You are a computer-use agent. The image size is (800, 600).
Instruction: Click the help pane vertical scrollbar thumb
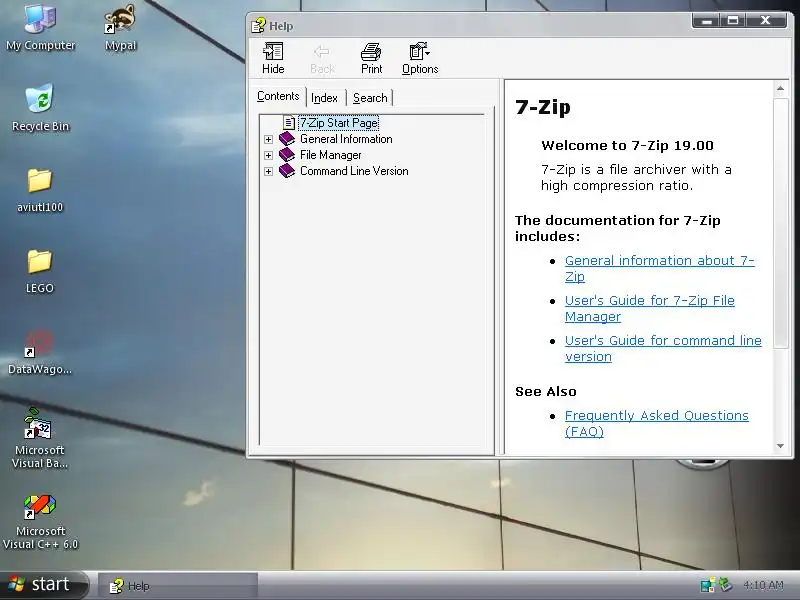tap(780, 223)
